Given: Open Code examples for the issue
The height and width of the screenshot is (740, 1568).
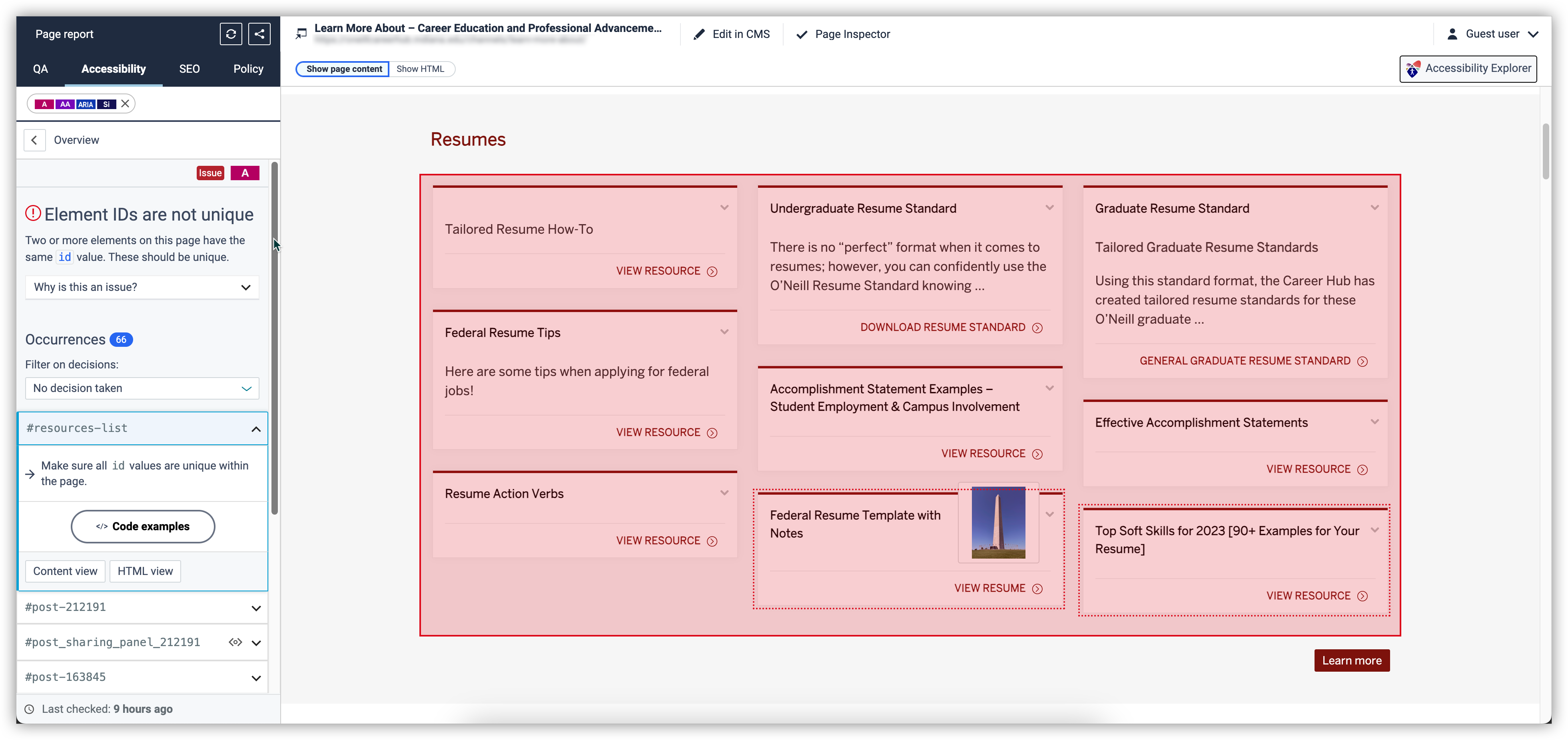Looking at the screenshot, I should point(142,526).
